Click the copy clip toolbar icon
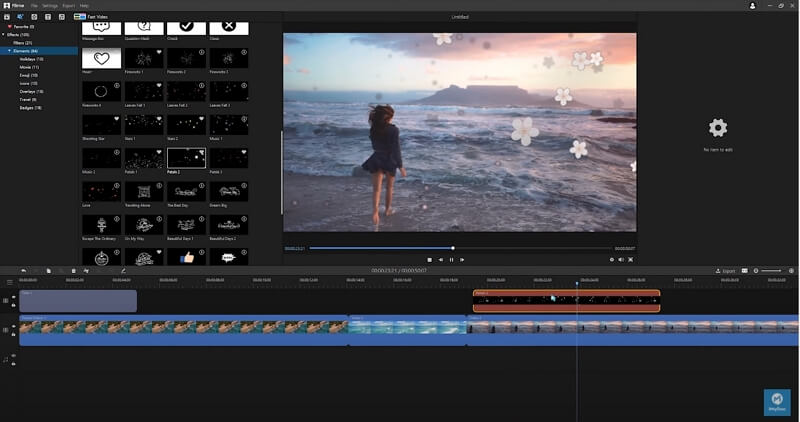The width and height of the screenshot is (800, 422). click(48, 271)
